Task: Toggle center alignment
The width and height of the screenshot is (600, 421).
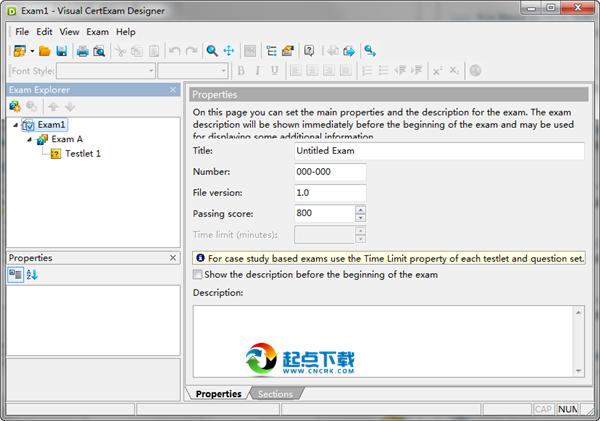Action: click(312, 70)
